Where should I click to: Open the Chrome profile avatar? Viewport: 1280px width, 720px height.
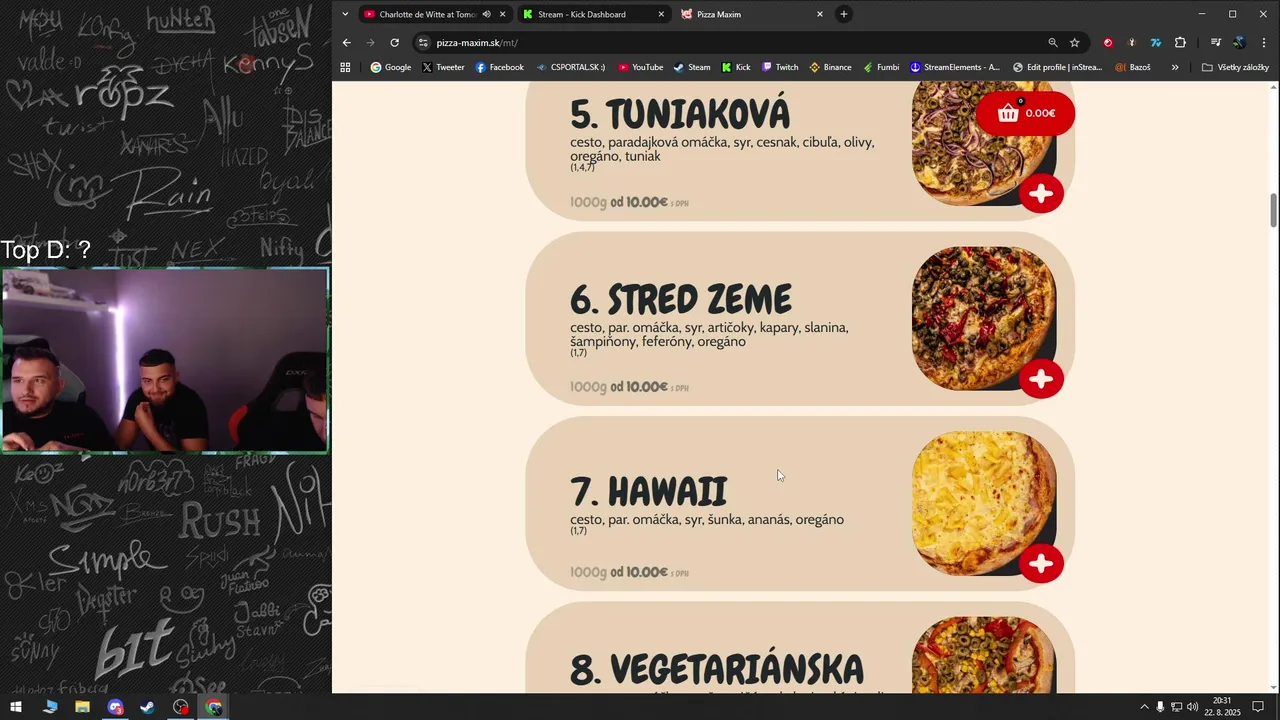pos(1240,42)
